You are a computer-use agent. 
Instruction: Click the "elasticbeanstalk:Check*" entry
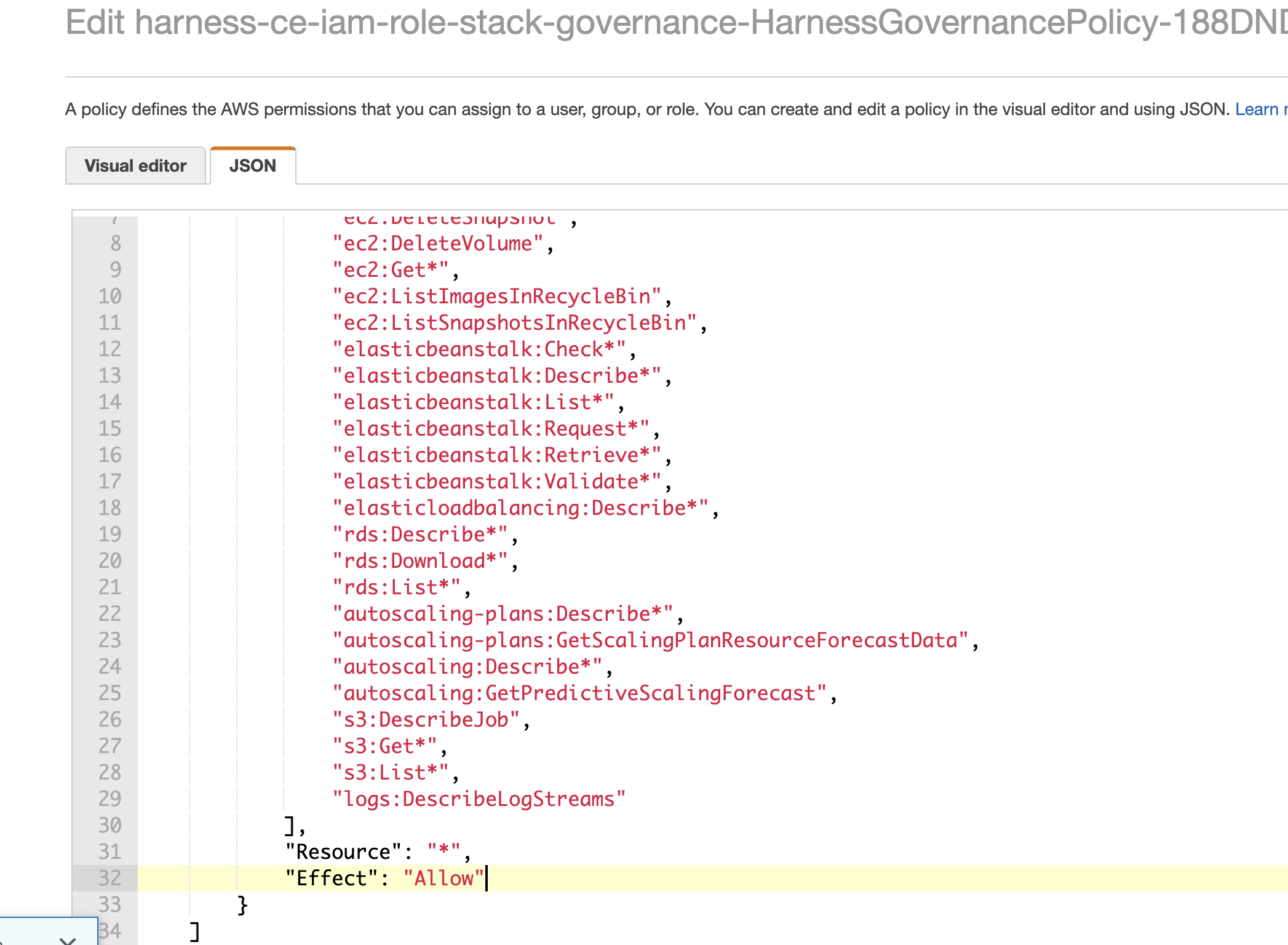[479, 349]
